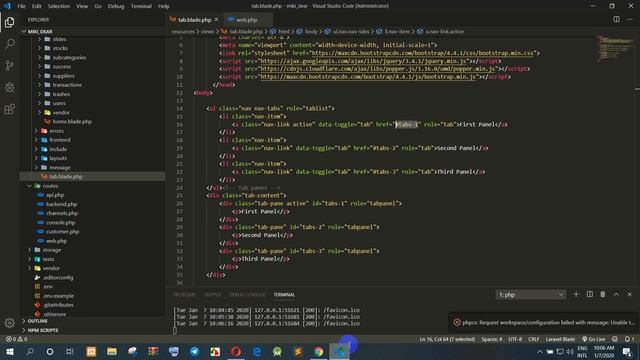
Task: Open channels.php file
Action: (x=62, y=213)
